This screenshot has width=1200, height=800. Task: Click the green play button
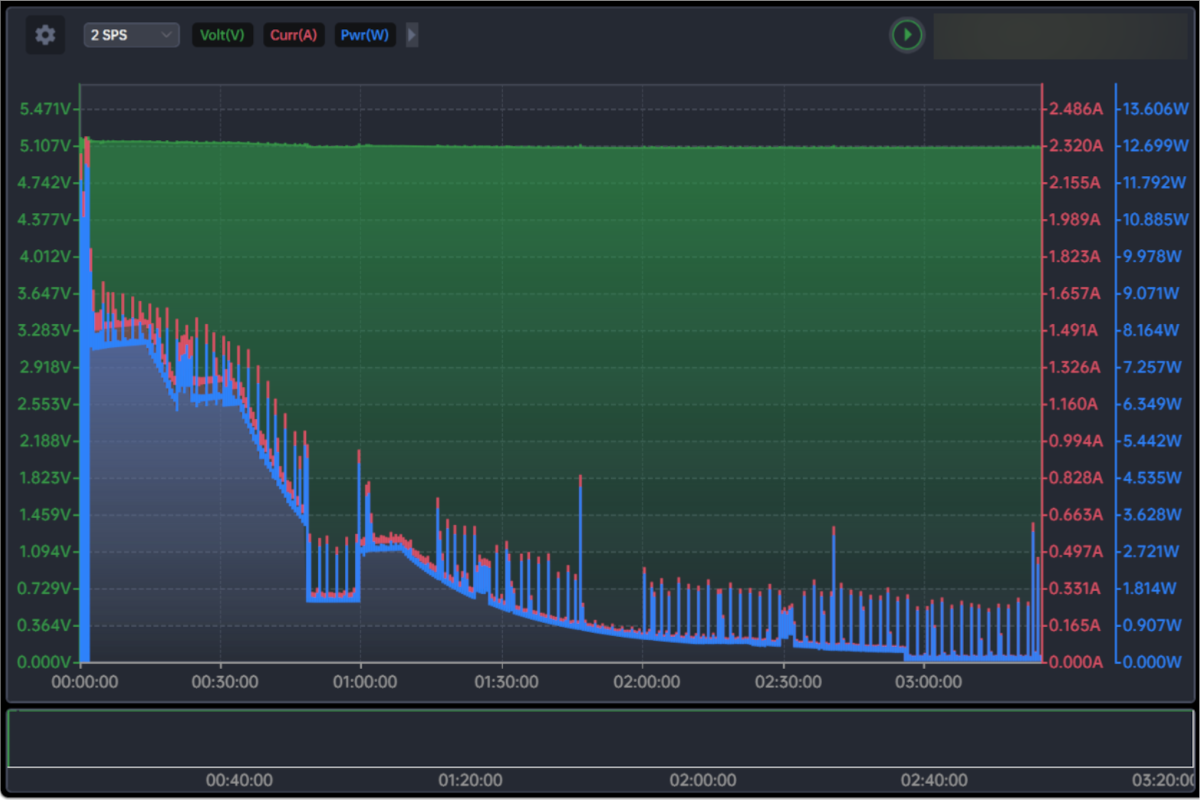[x=907, y=35]
